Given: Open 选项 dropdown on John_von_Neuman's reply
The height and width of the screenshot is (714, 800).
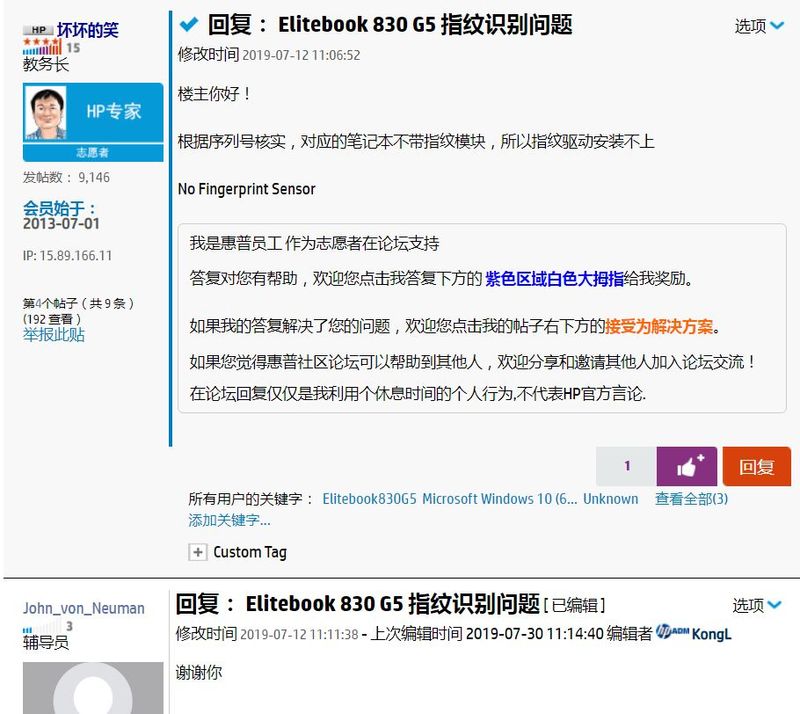Looking at the screenshot, I should pyautogui.click(x=757, y=605).
